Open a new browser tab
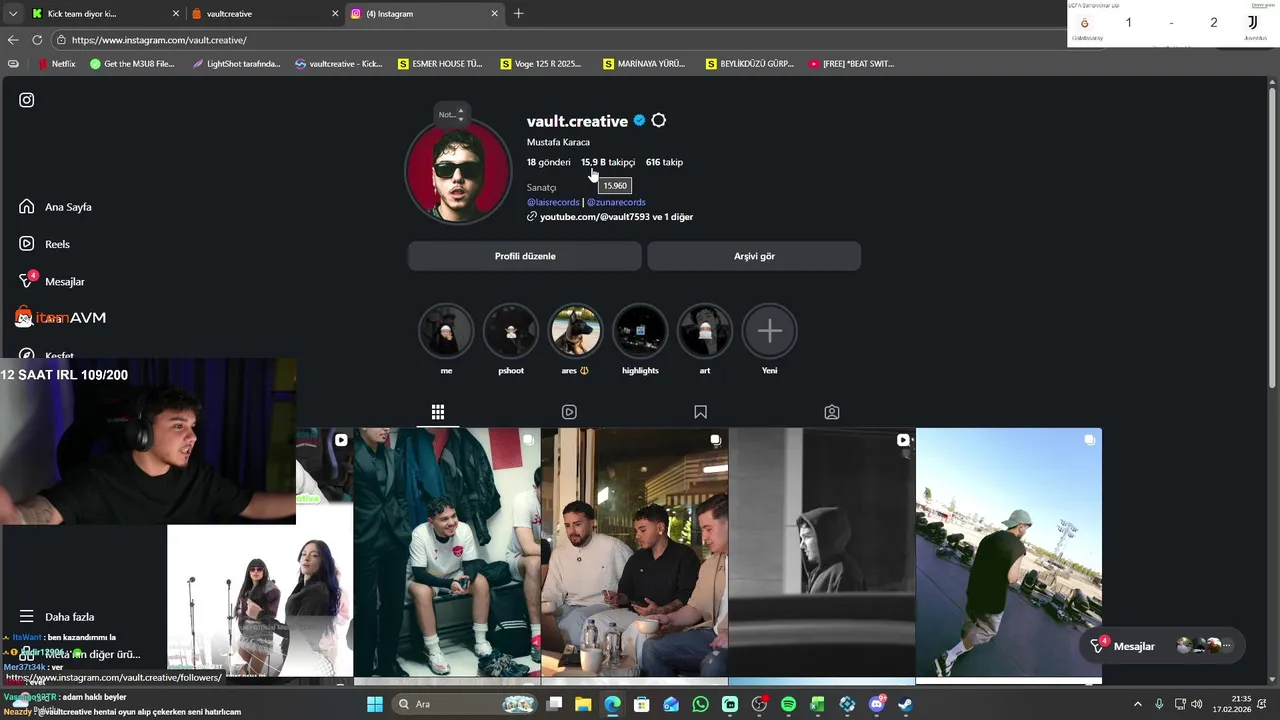Viewport: 1280px width, 720px height. pyautogui.click(x=518, y=14)
